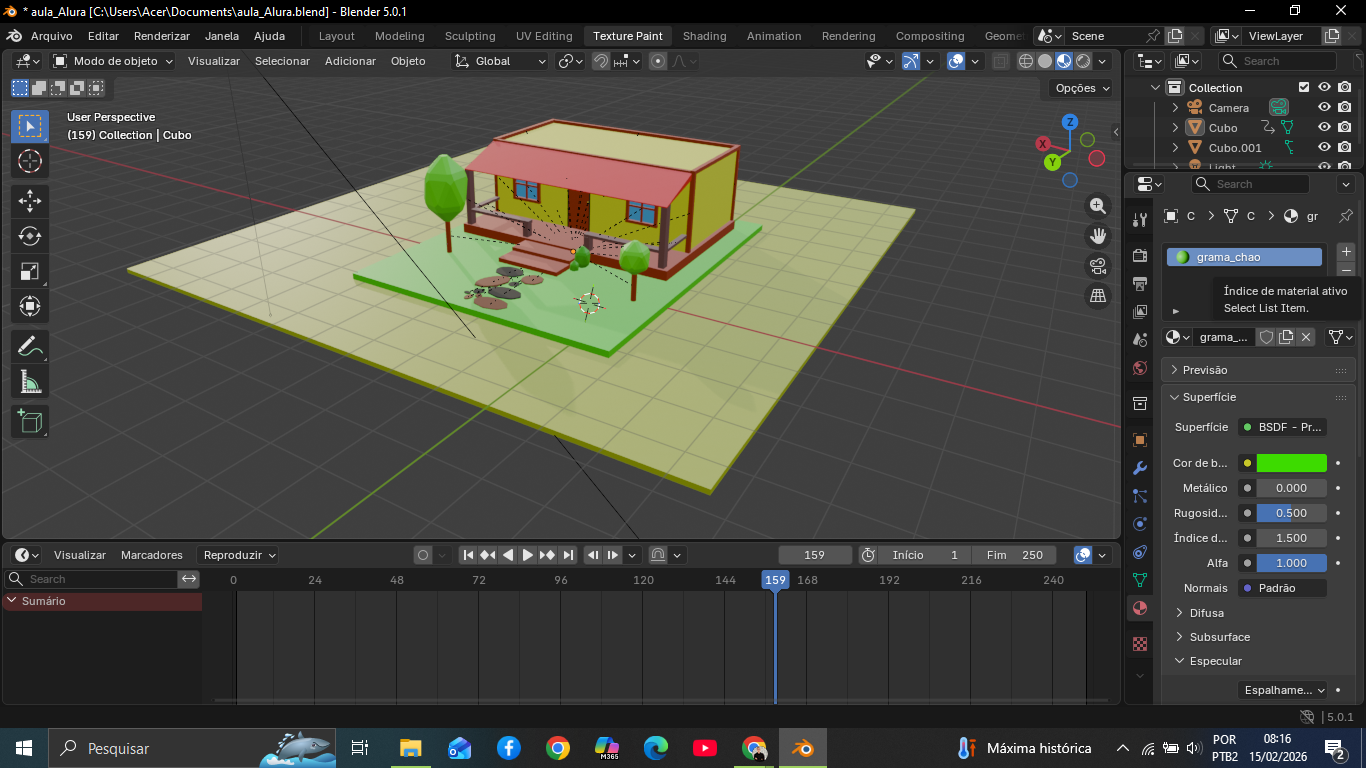Open the Modifier Properties wrench tab
1366x768 pixels.
1139,467
